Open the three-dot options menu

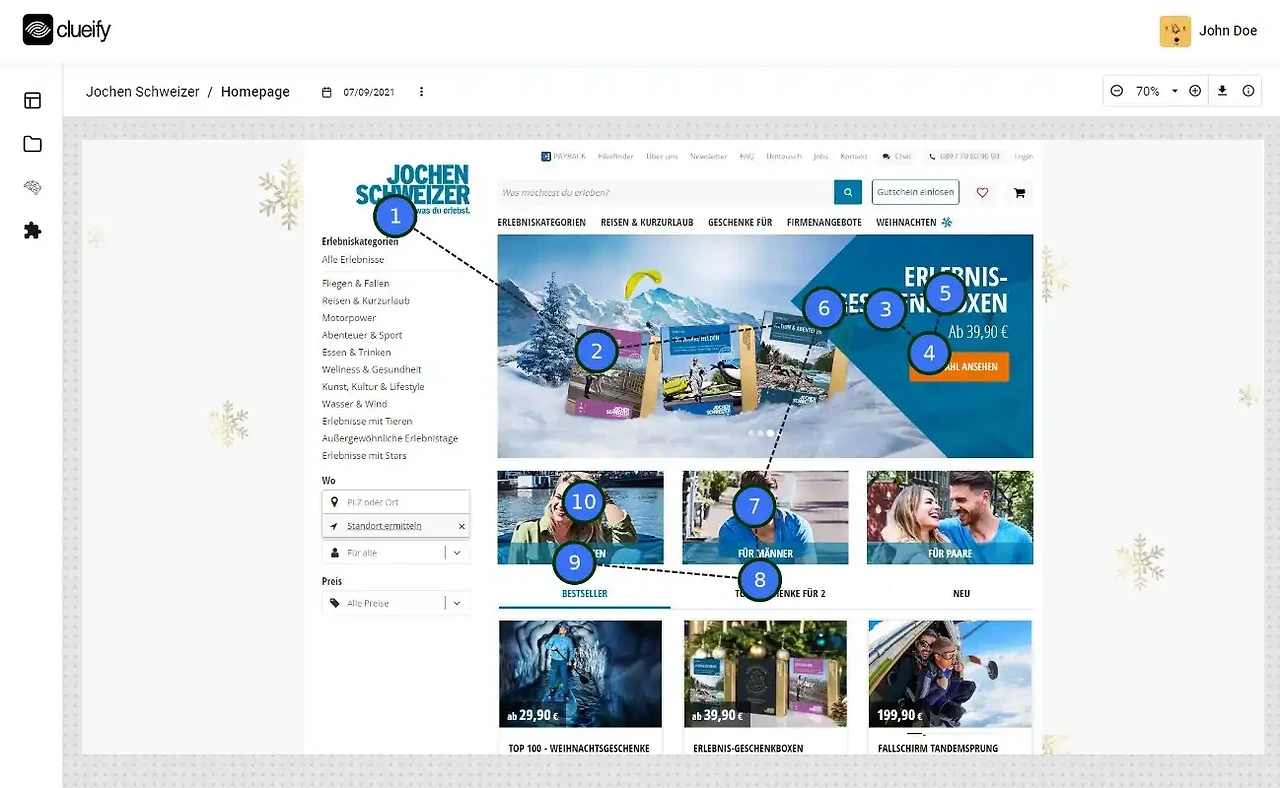(x=421, y=92)
